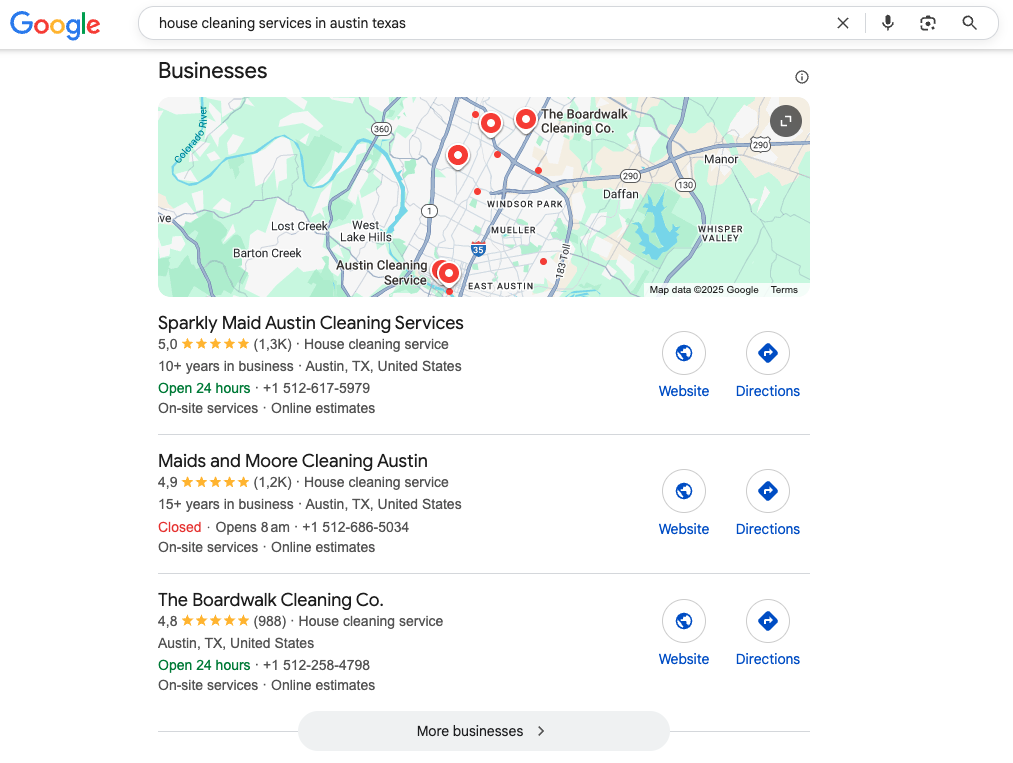Open Sparkly Maid Austin Cleaning Services listing

click(x=311, y=323)
